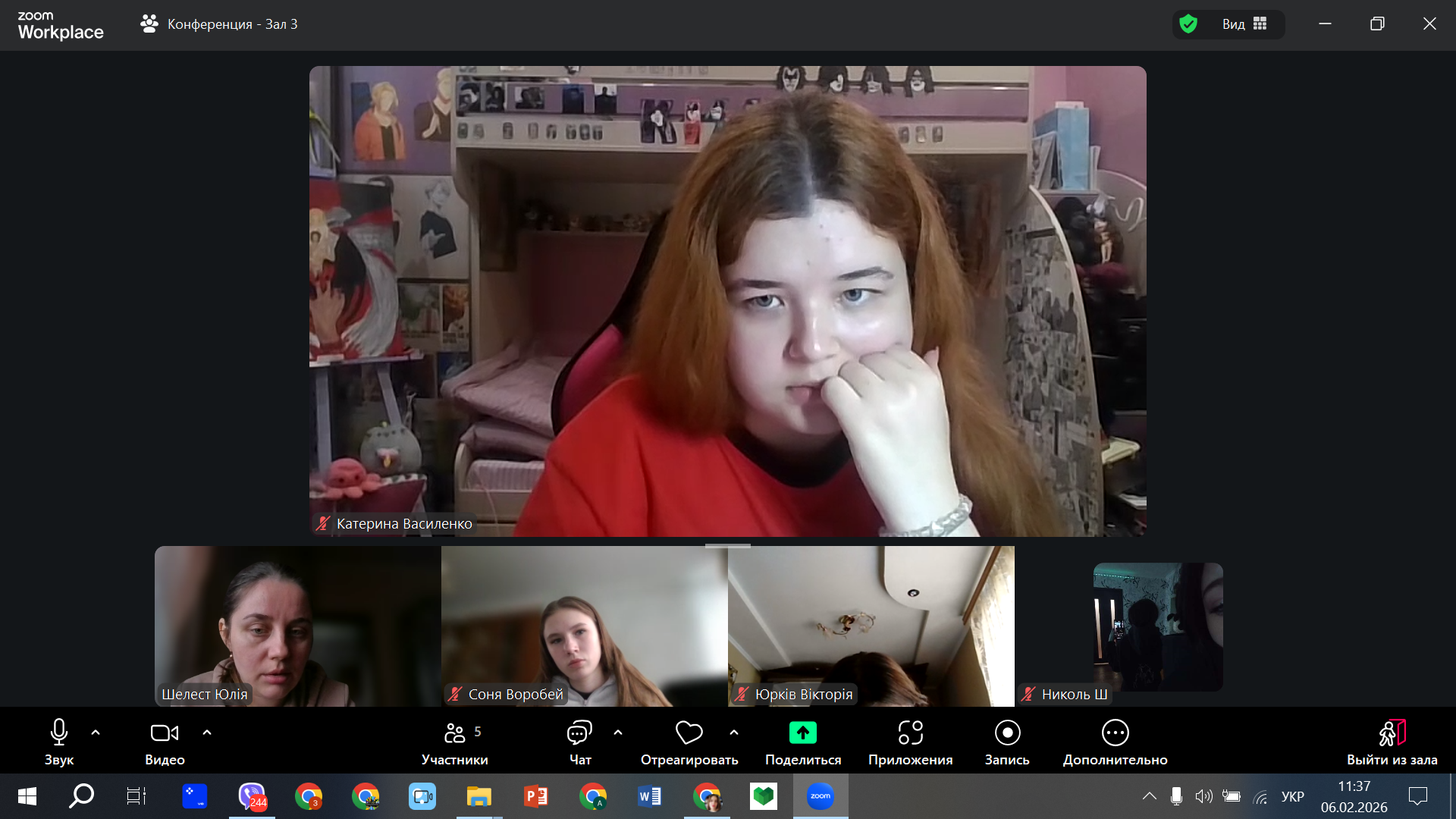Select Шелест Юлія video thumbnail
1456x819 pixels.
pos(297,626)
